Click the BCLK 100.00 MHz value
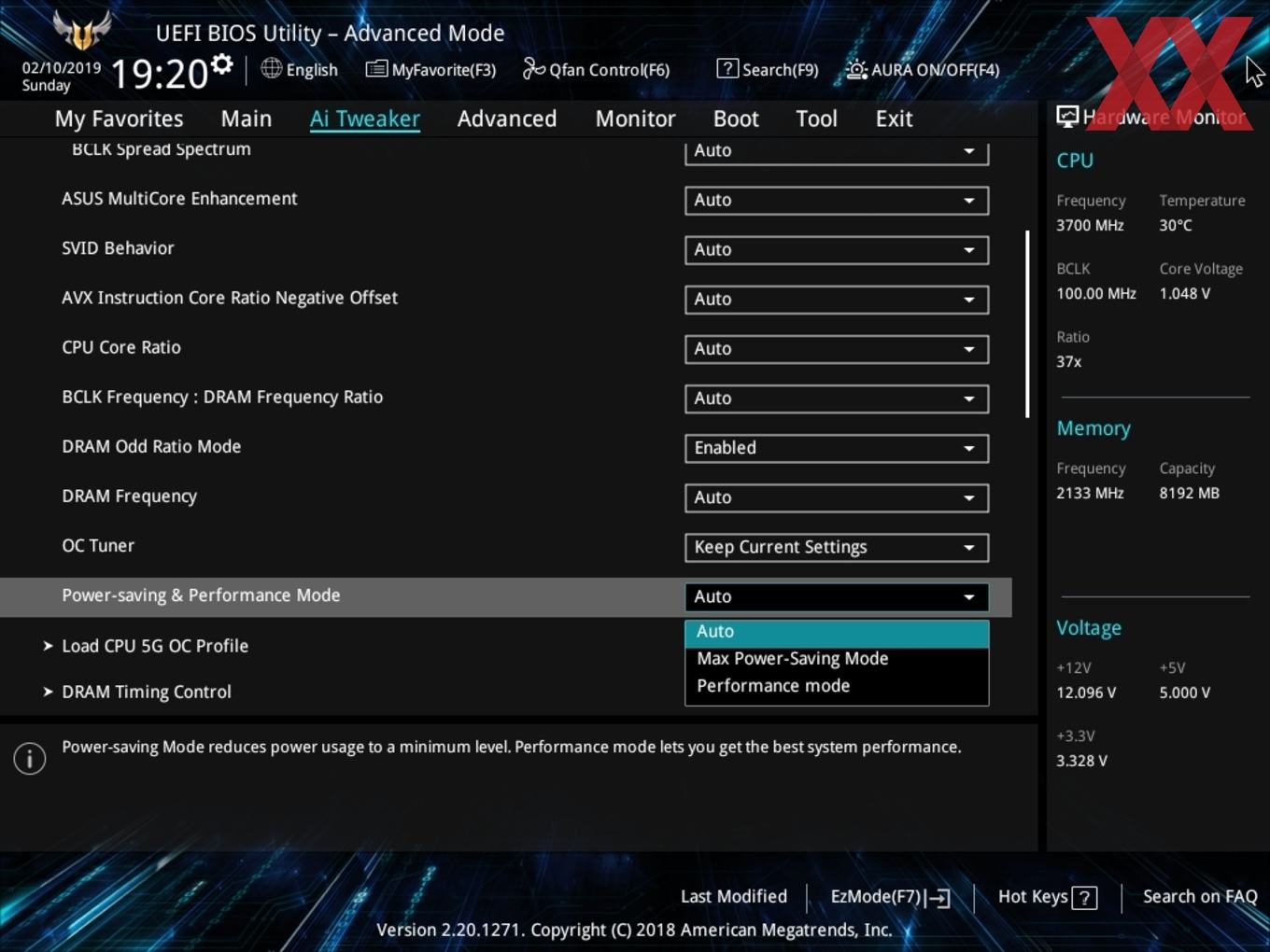1270x952 pixels. (1096, 293)
